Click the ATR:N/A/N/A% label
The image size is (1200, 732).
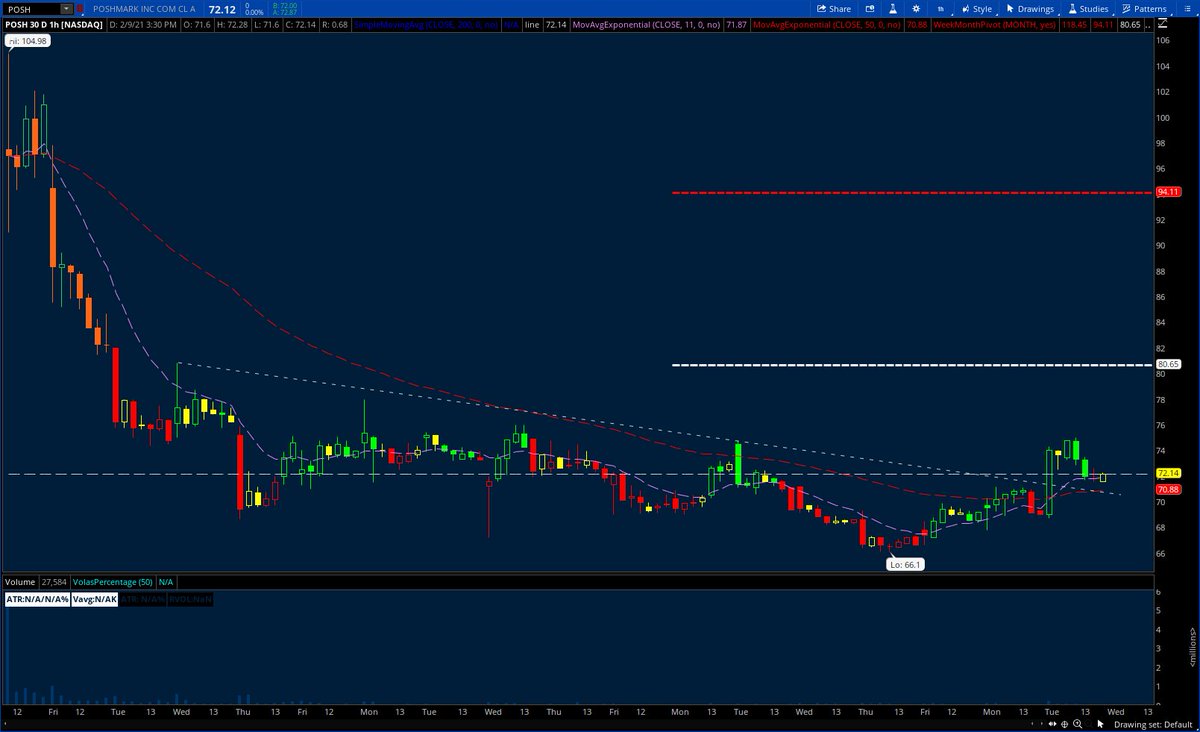(37, 599)
